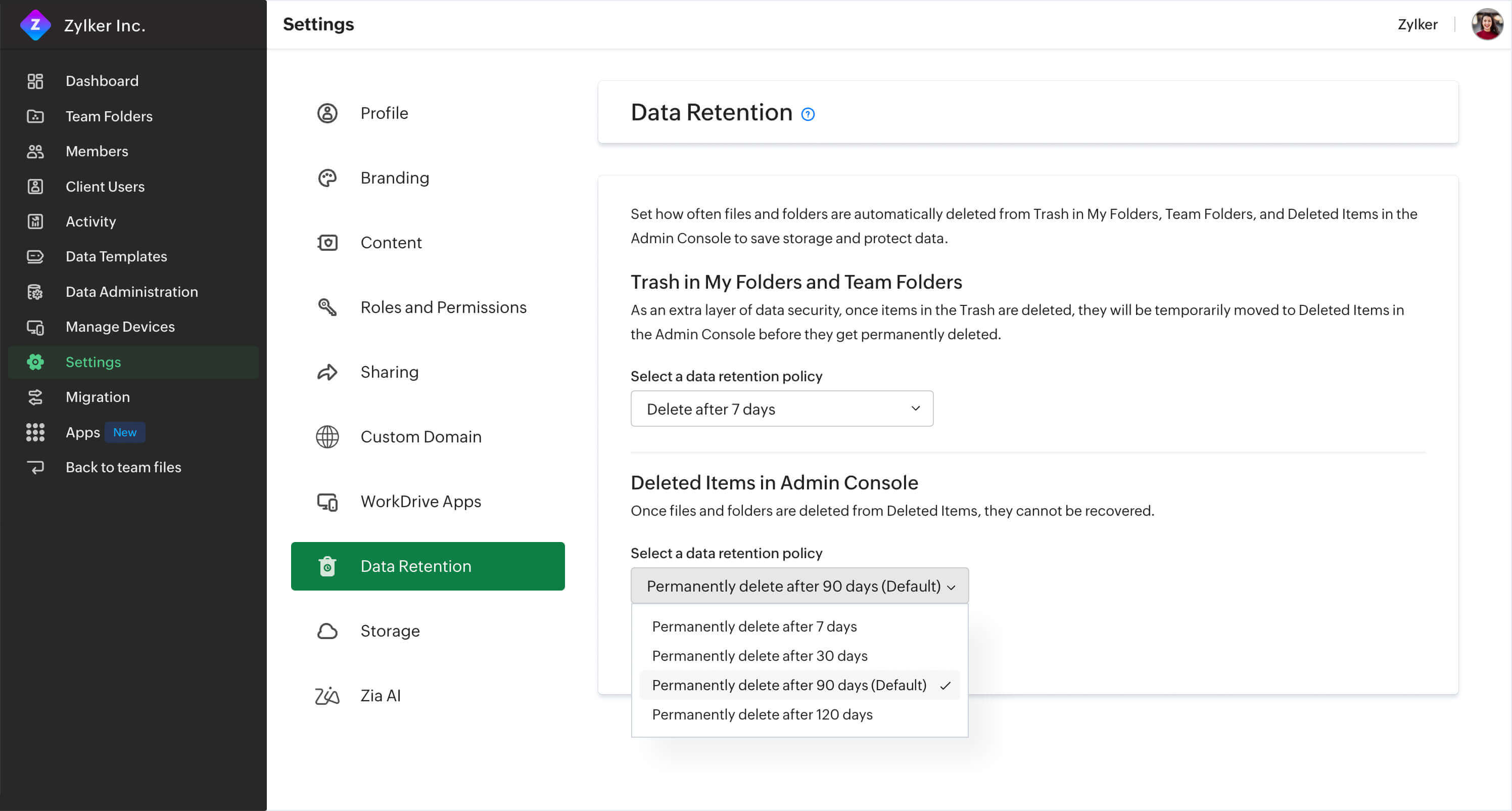The width and height of the screenshot is (1512, 811).
Task: Select 'Permanently delete after 120 days' option
Action: point(762,714)
